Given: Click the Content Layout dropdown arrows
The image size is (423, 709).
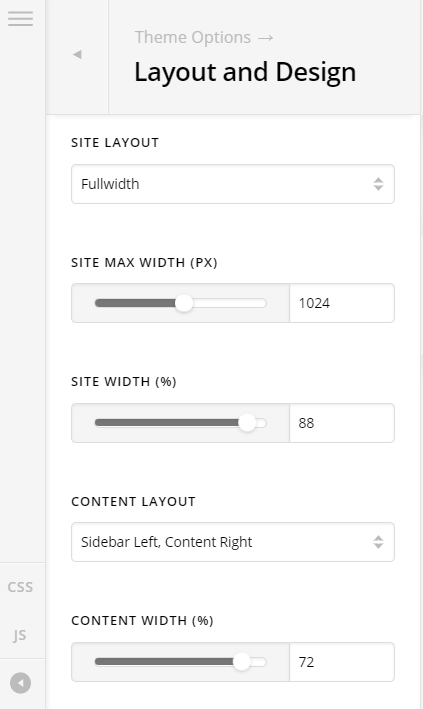Looking at the screenshot, I should point(378,542).
